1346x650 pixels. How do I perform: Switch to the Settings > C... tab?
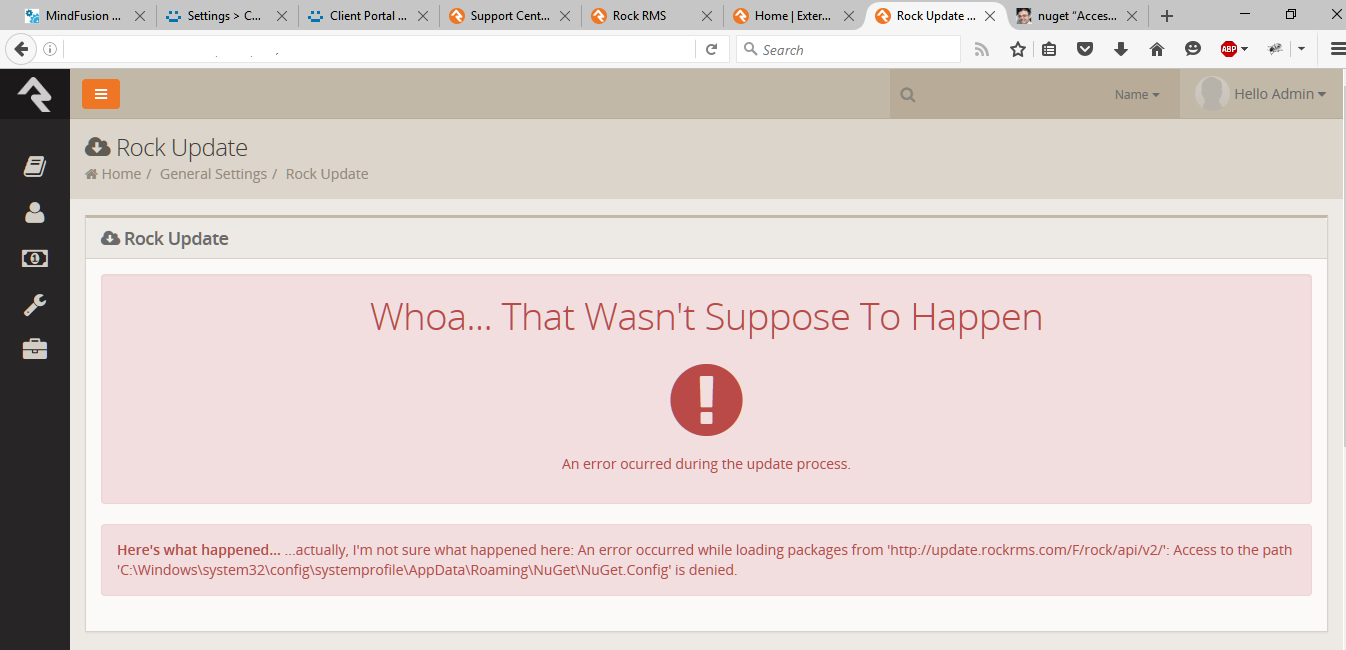(225, 16)
